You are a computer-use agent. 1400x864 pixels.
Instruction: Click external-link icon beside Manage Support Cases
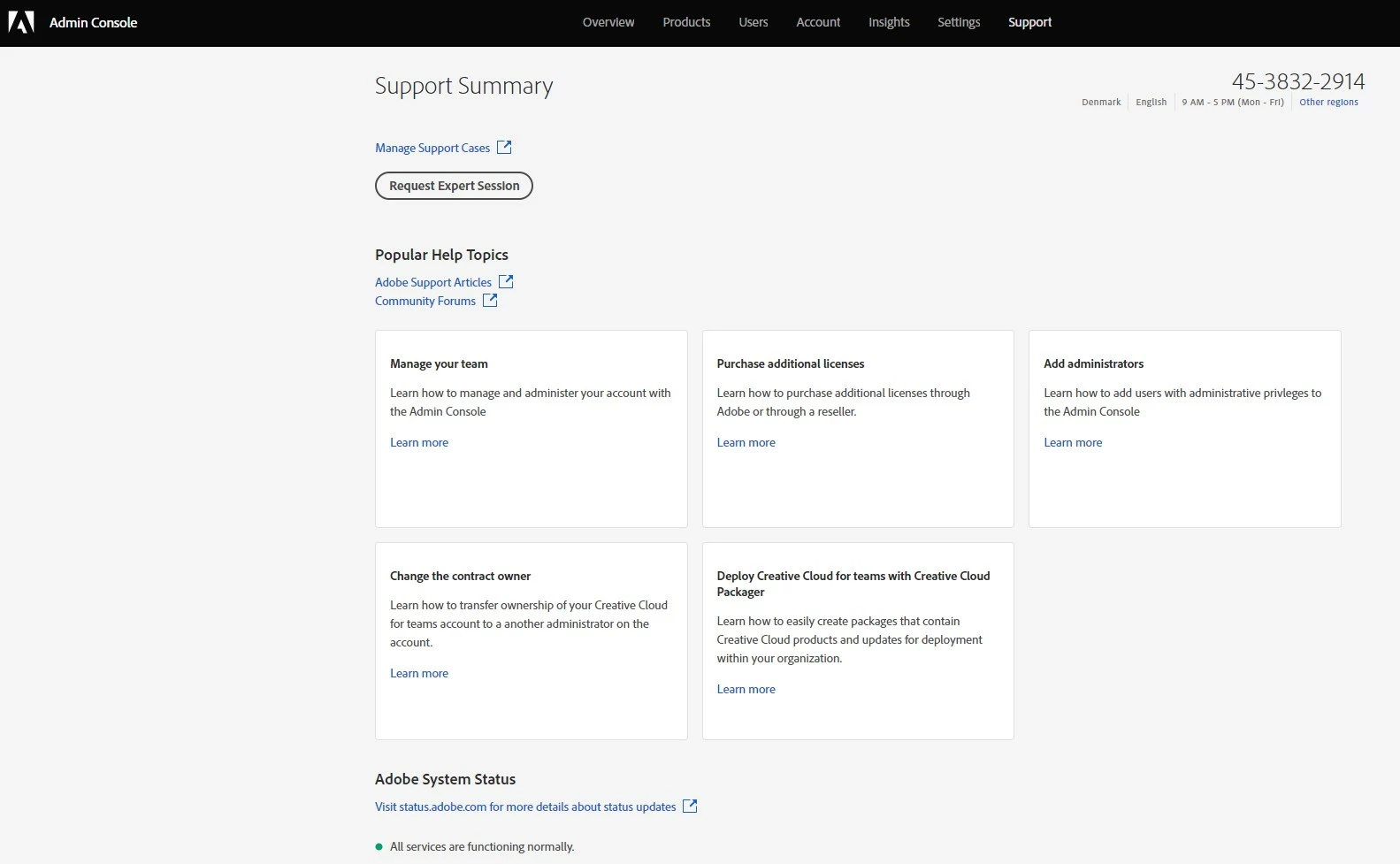[x=504, y=148]
